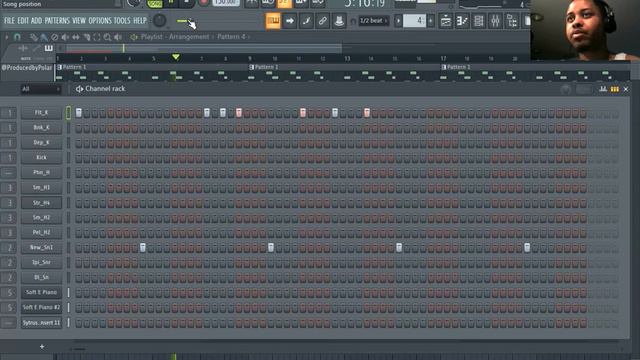Click the playhead marker on the timeline

coord(176,57)
